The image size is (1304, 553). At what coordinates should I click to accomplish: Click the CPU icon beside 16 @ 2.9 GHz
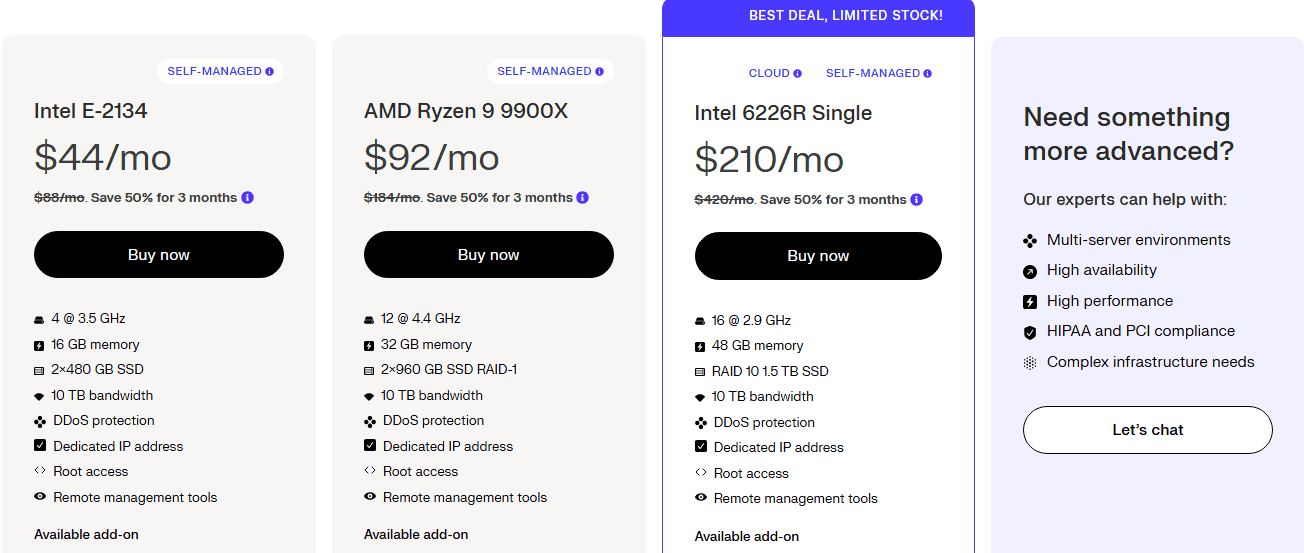(700, 321)
